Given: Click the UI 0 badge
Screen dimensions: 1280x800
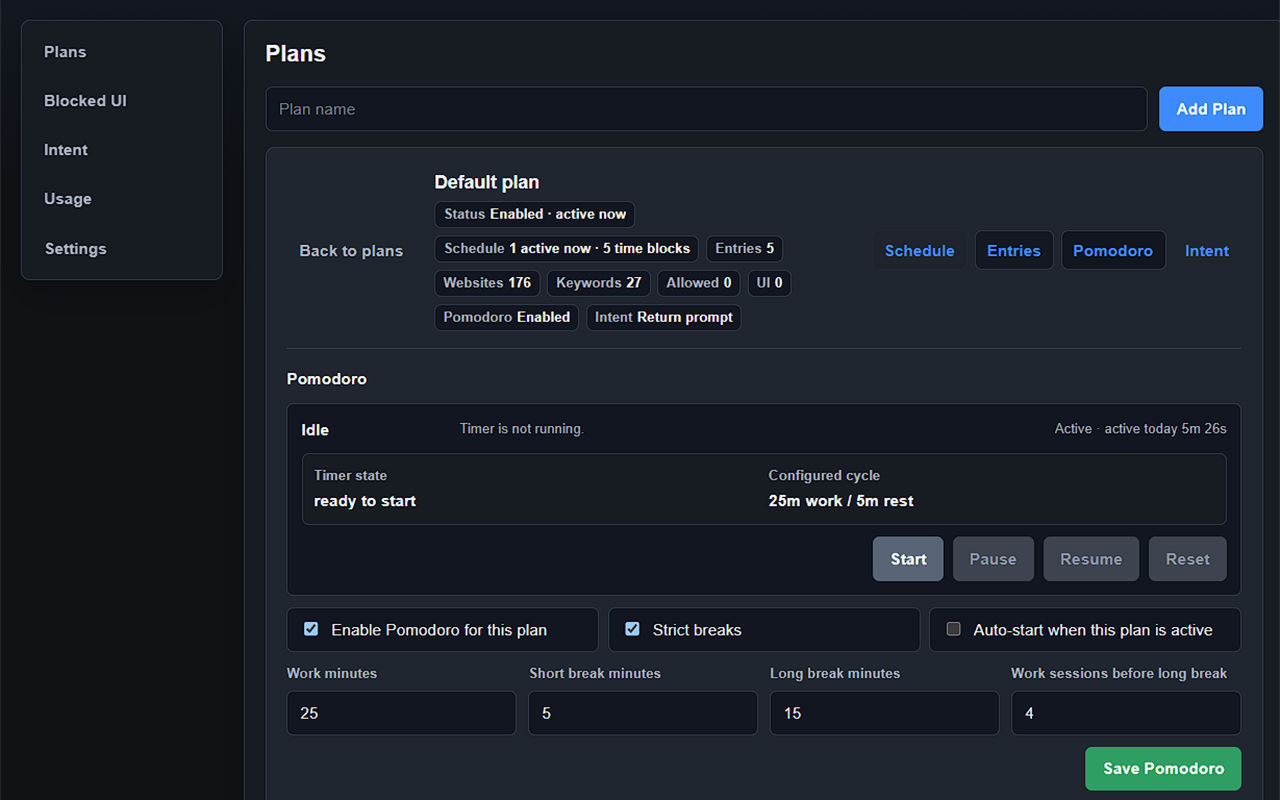Looking at the screenshot, I should [x=770, y=283].
